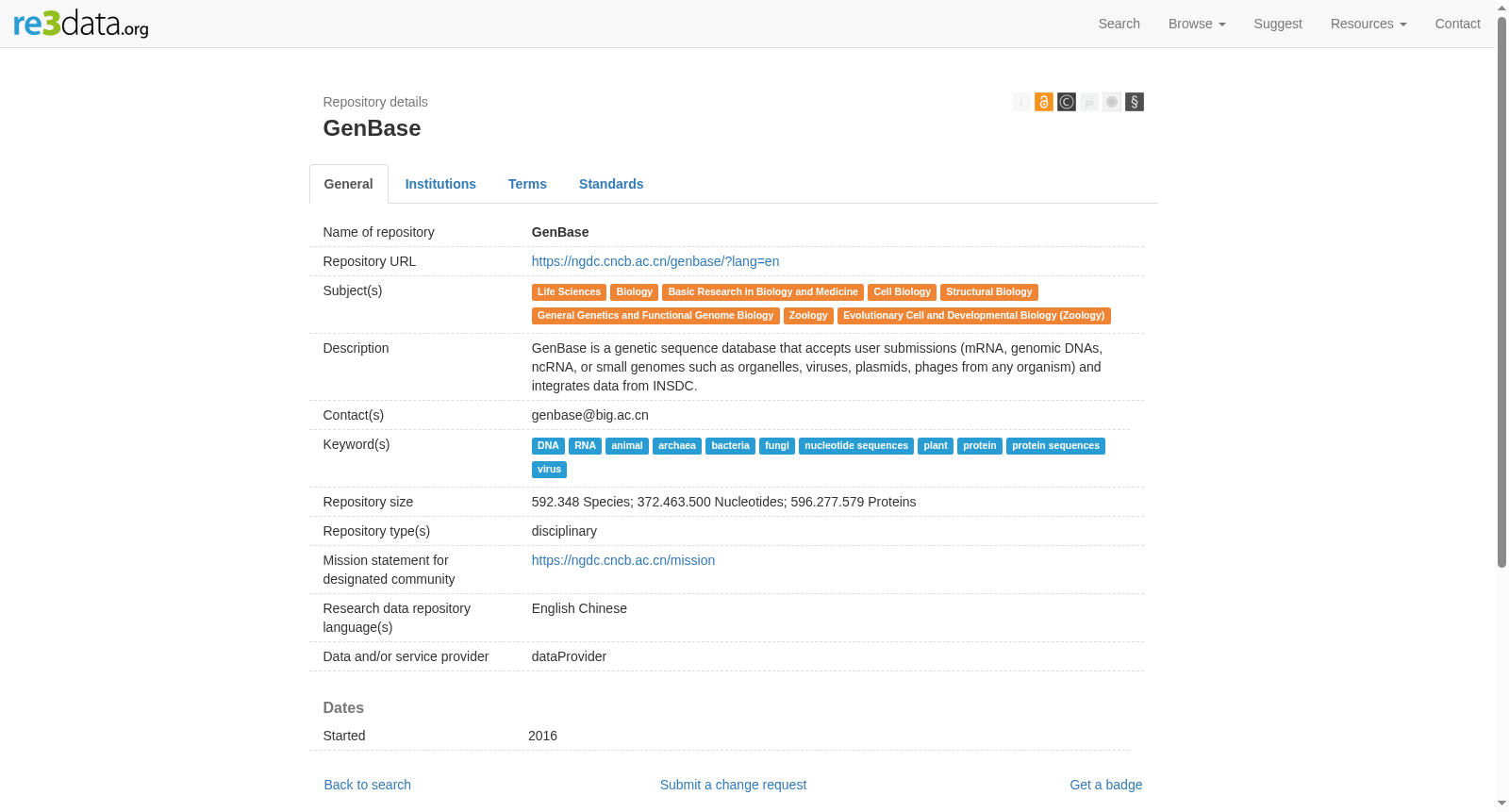Click the Zoology subject tag
The width and height of the screenshot is (1509, 812).
click(808, 316)
